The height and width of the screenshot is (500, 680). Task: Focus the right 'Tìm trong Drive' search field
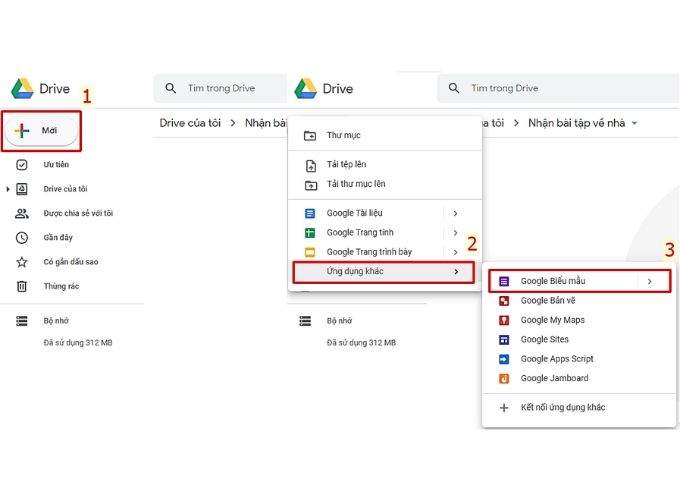pos(559,88)
